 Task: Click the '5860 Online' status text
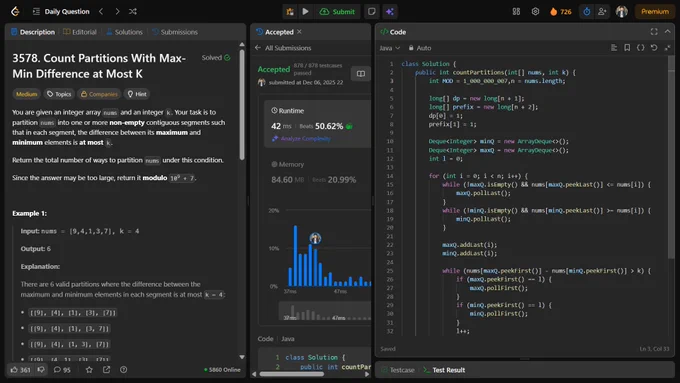click(222, 370)
